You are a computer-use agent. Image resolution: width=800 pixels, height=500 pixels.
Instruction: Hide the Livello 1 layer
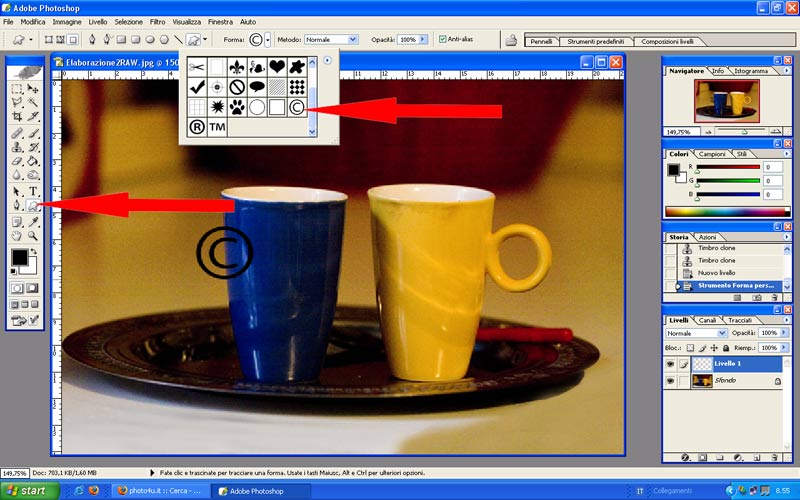click(669, 365)
